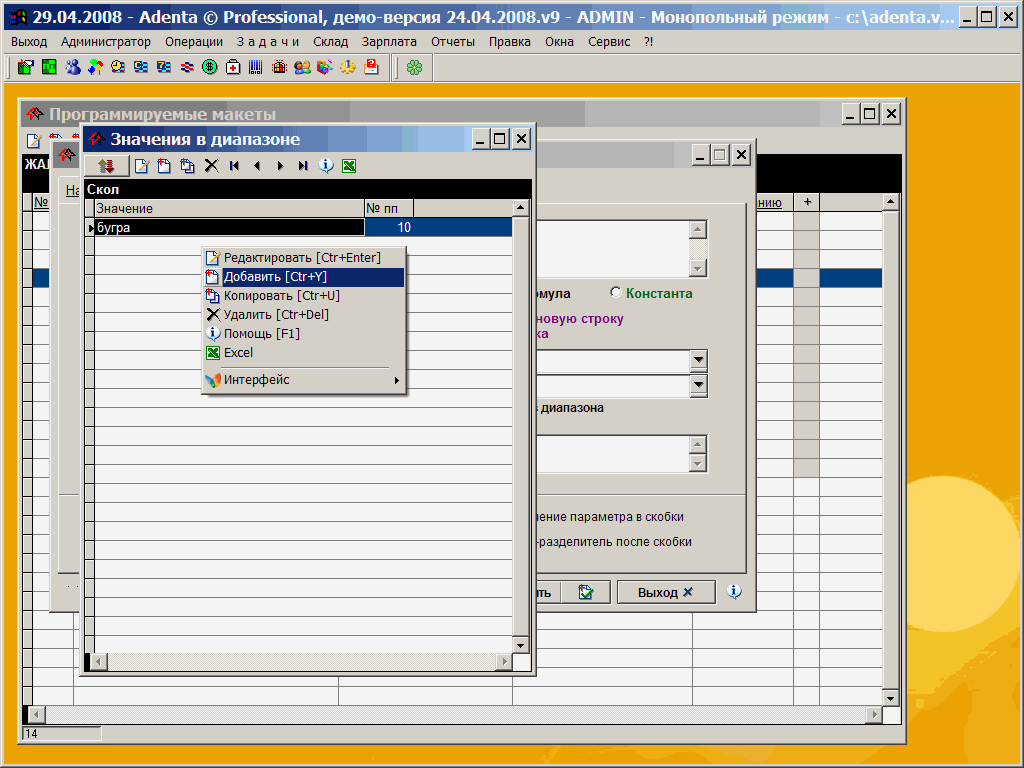
Task: Open the upper combo box dropdown arrow
Action: point(698,360)
